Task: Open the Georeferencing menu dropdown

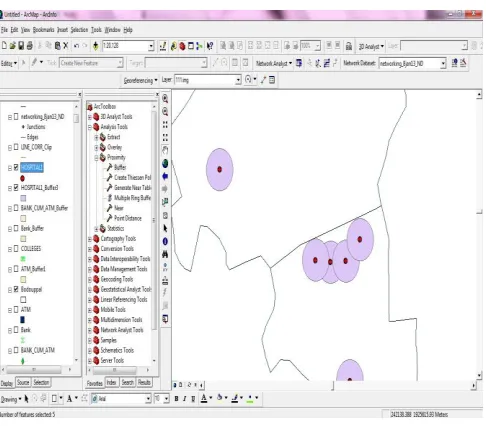Action: point(140,80)
